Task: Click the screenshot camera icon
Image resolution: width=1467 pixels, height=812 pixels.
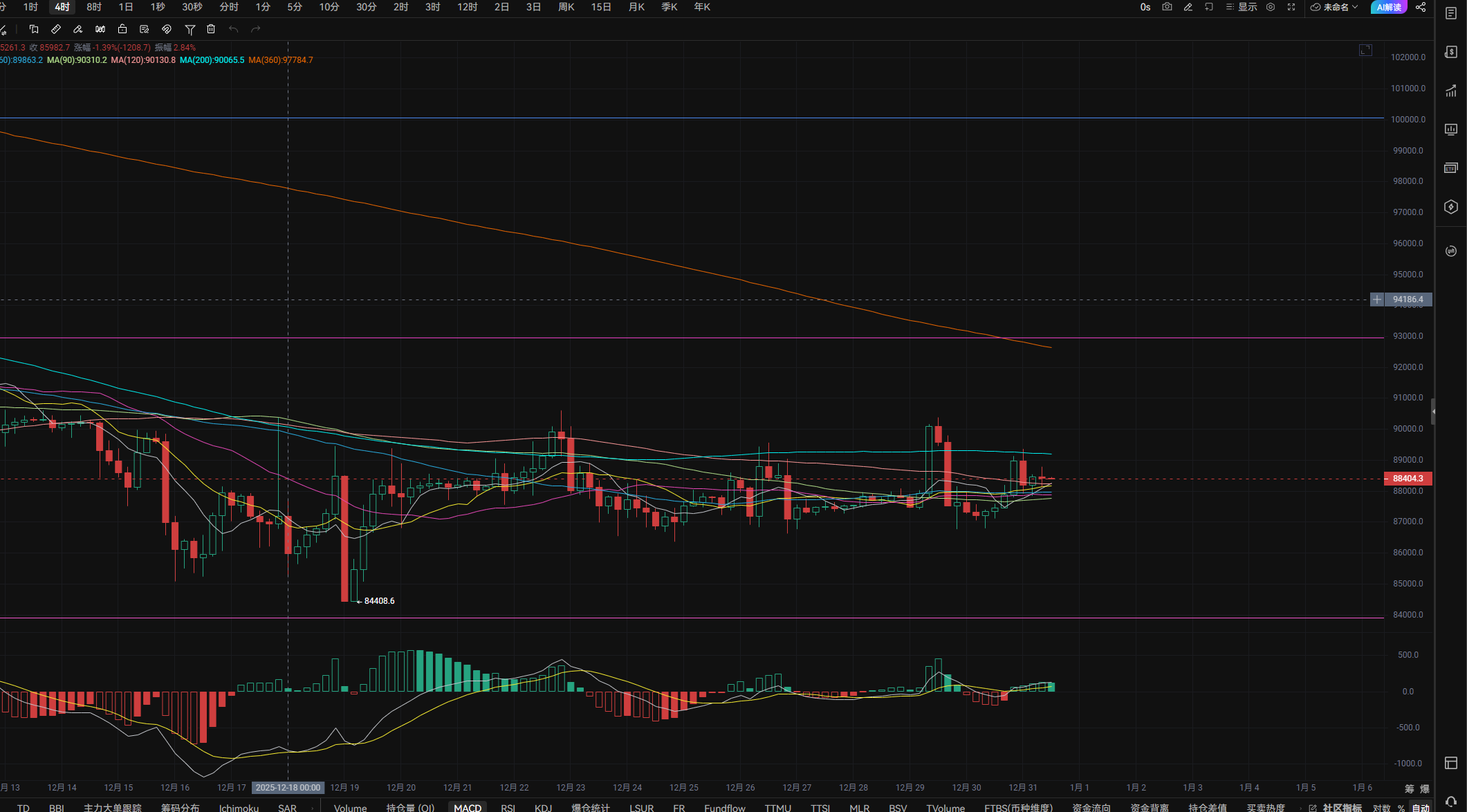Action: [1167, 7]
